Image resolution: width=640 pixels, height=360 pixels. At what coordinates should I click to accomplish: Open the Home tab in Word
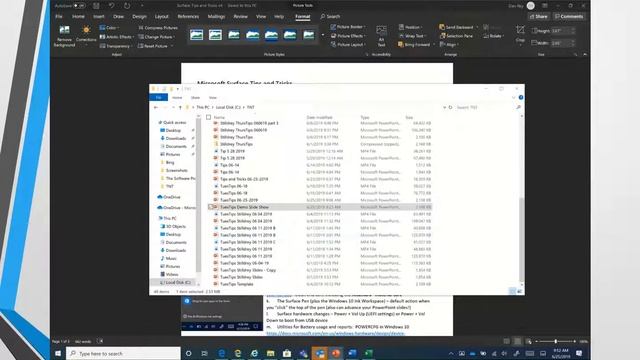tap(78, 16)
